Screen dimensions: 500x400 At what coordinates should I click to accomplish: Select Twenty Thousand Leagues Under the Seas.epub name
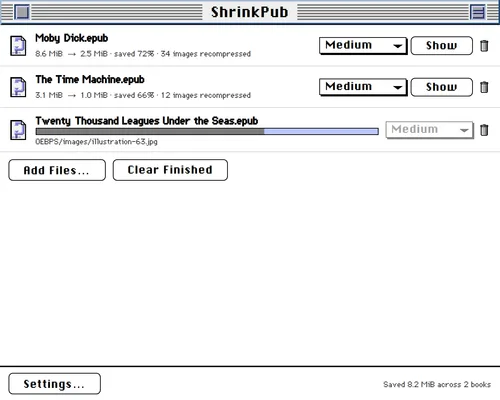click(147, 121)
